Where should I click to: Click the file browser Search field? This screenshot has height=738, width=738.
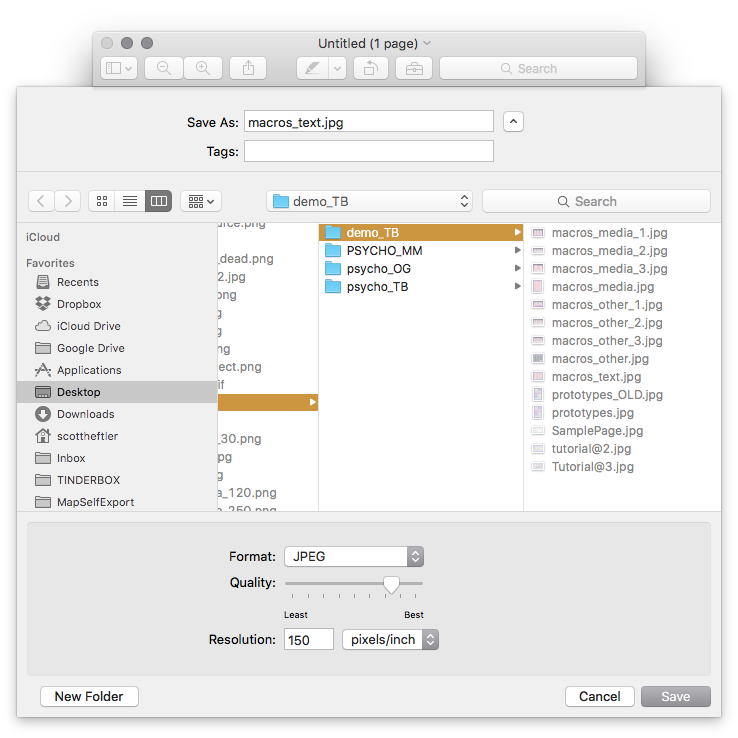pyautogui.click(x=596, y=201)
